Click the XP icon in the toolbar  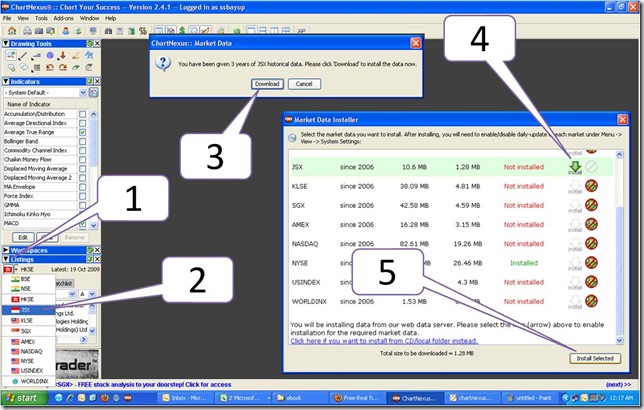point(301,31)
